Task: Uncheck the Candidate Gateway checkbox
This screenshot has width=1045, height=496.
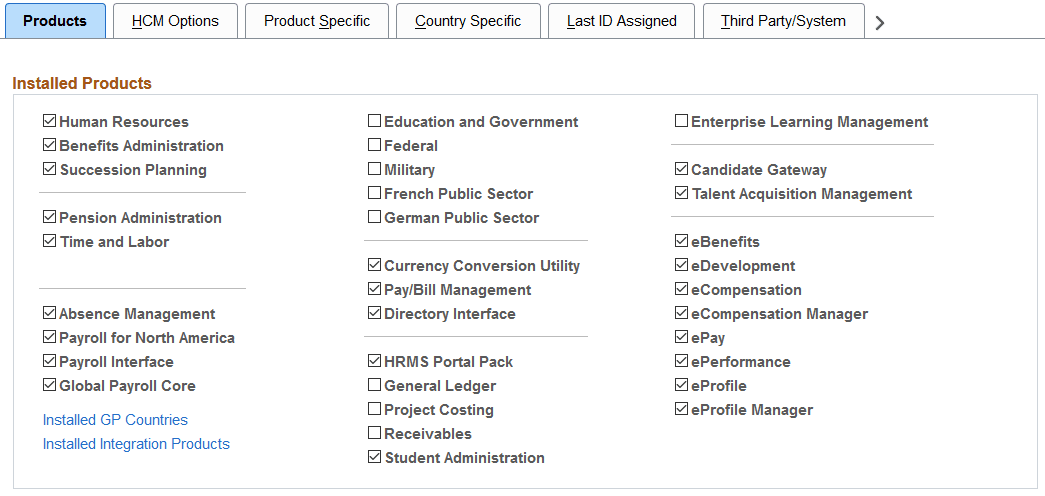Action: tap(681, 169)
